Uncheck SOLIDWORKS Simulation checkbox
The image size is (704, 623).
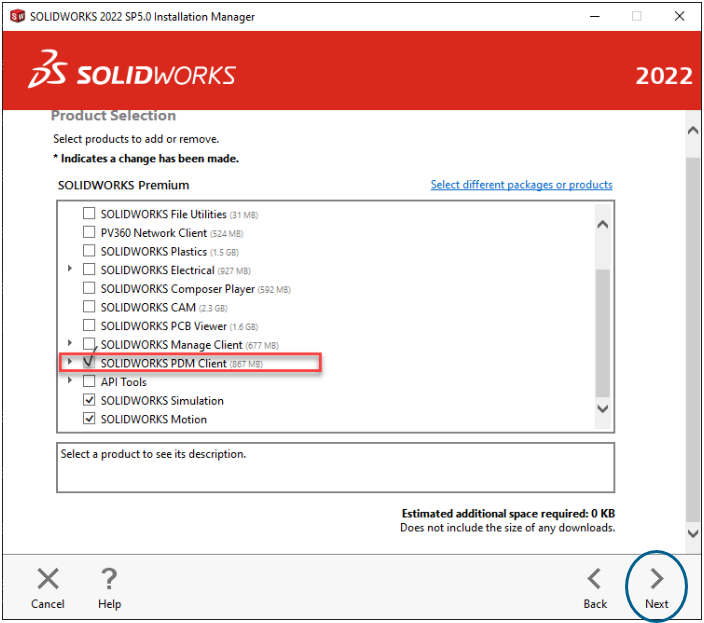tap(89, 399)
